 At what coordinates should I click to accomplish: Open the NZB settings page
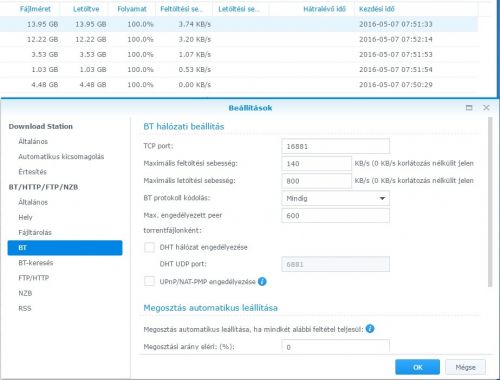point(25,293)
